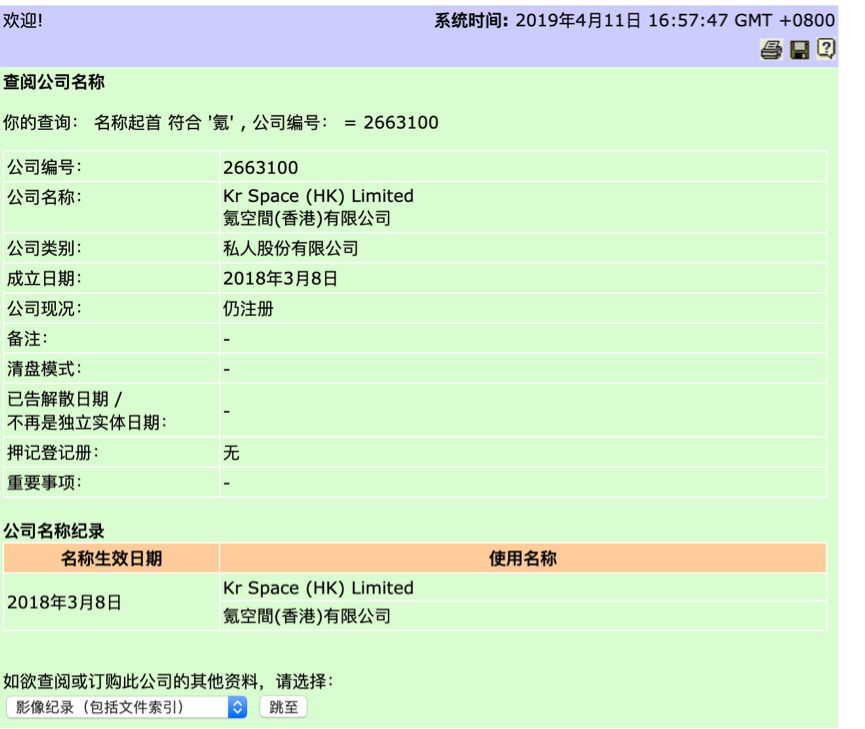
Task: Select the 无 value for 押记登记册
Action: (x=231, y=453)
